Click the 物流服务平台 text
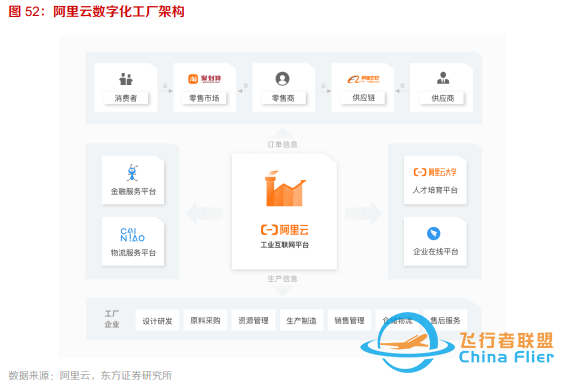This screenshot has width=561, height=383. click(x=133, y=253)
